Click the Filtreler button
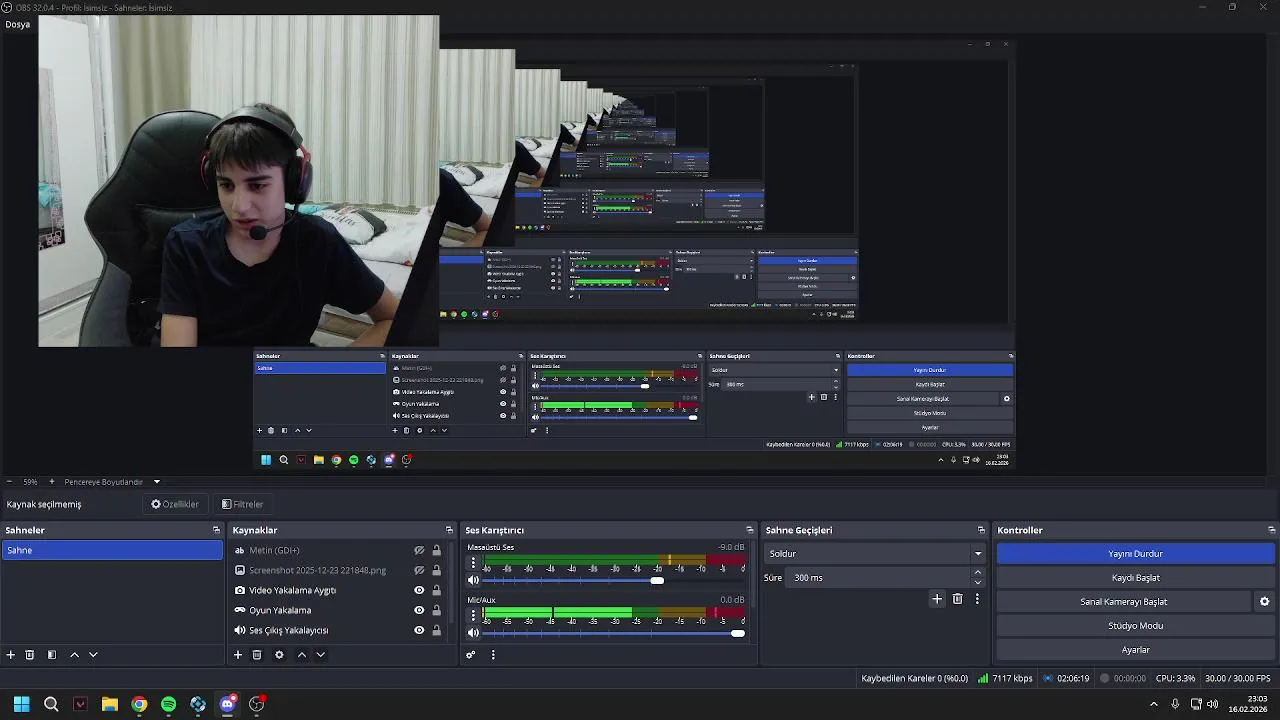This screenshot has height=720, width=1280. coord(243,505)
